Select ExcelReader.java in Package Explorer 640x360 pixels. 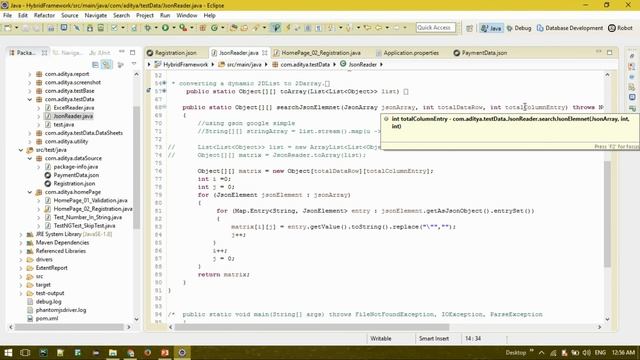coord(74,108)
